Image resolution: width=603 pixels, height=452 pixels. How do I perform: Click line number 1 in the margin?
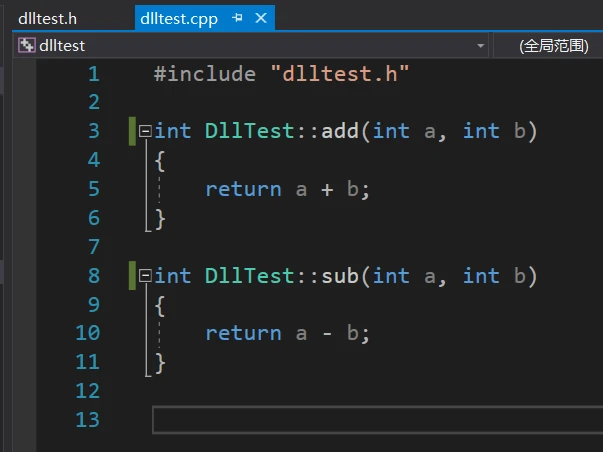coord(93,74)
